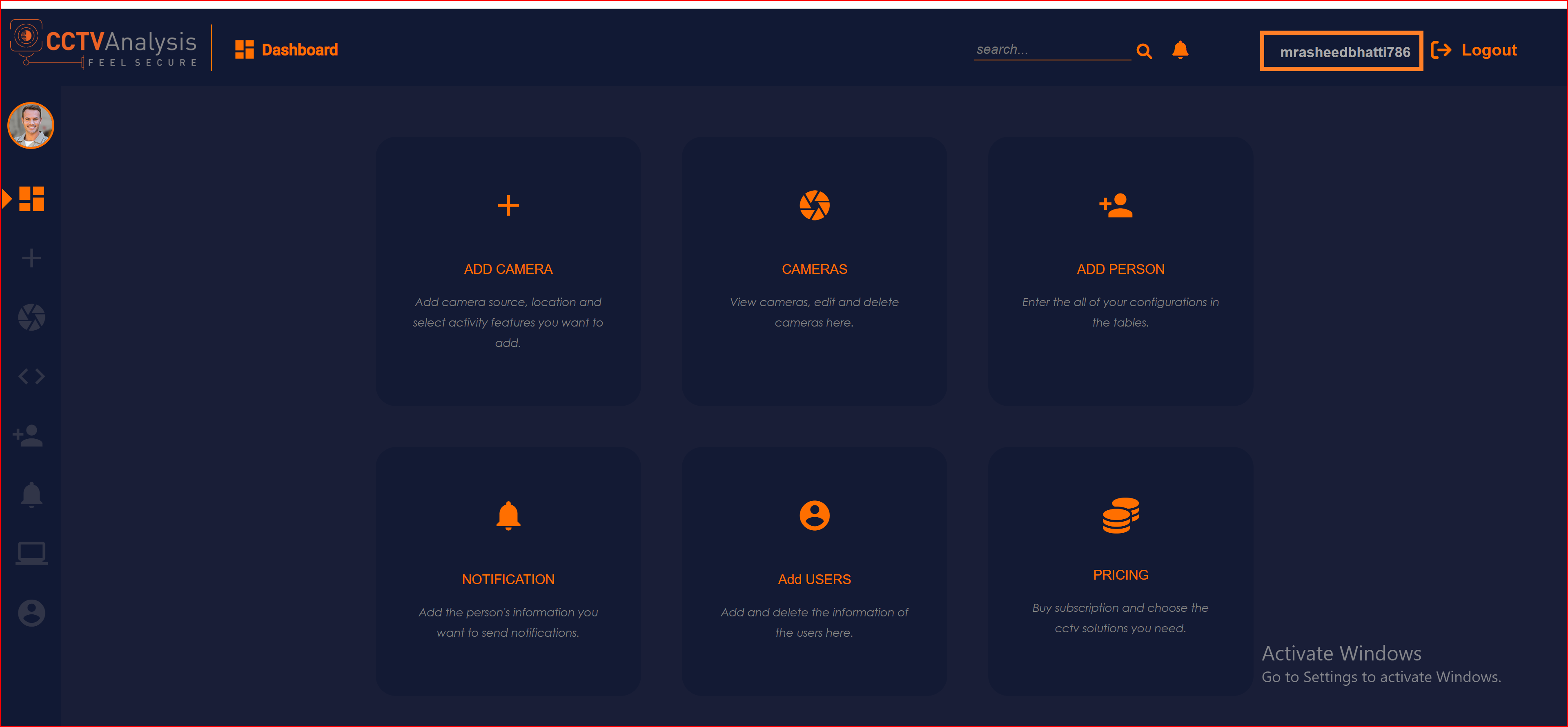Screen dimensions: 1568x727
Task: Click 'Add camera source, location and' description
Action: pyautogui.click(x=508, y=302)
